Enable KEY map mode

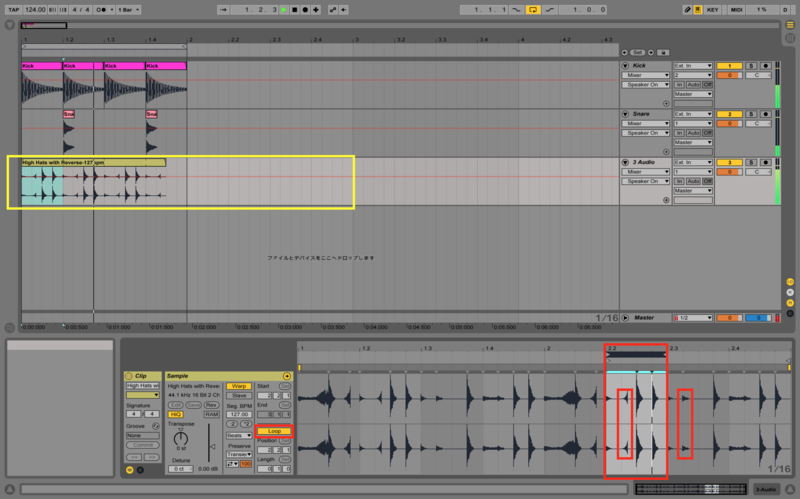713,10
